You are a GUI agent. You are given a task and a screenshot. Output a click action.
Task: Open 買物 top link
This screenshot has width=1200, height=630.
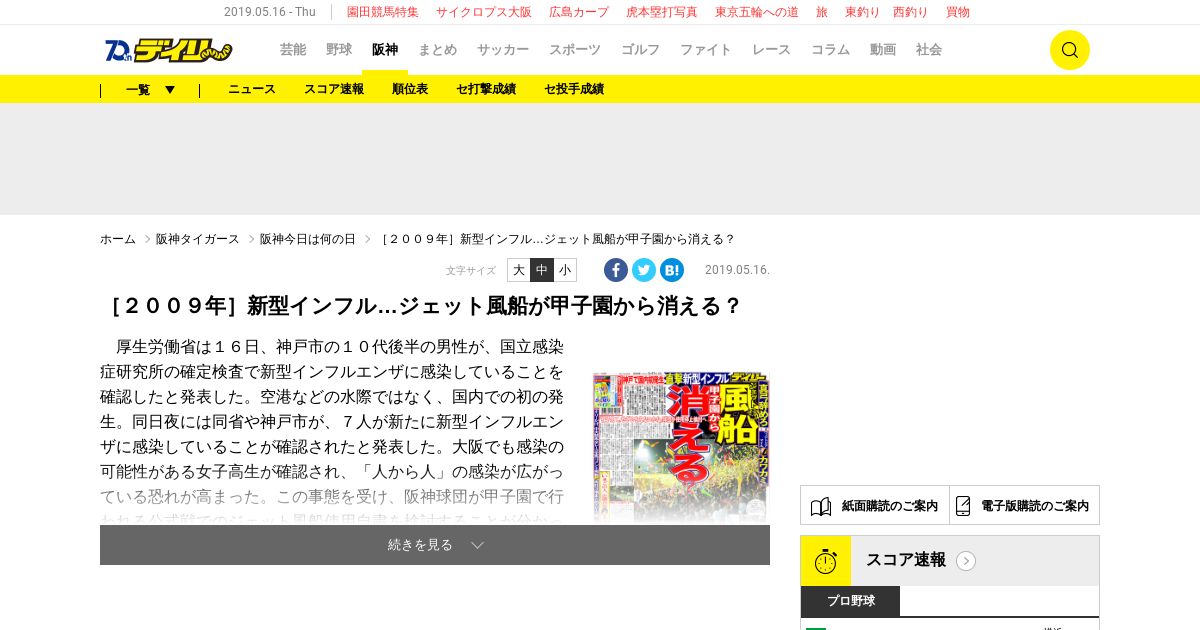click(x=958, y=12)
